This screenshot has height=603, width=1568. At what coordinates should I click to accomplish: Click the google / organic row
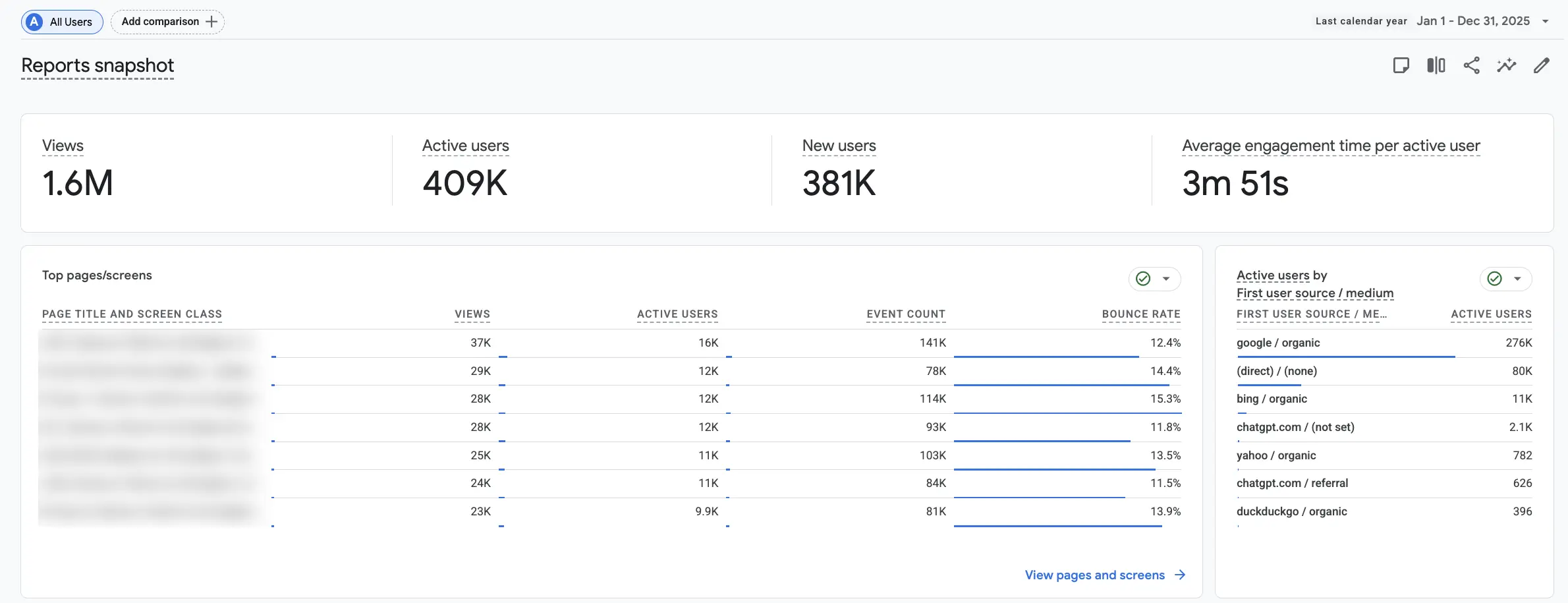[x=1384, y=343]
